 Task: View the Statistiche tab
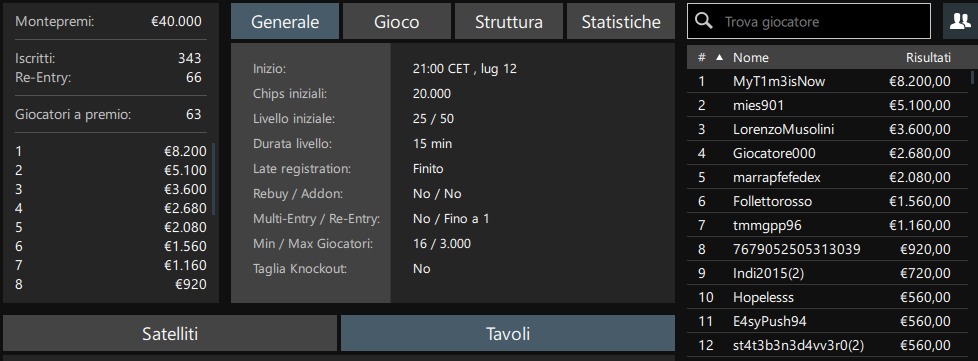[x=621, y=22]
